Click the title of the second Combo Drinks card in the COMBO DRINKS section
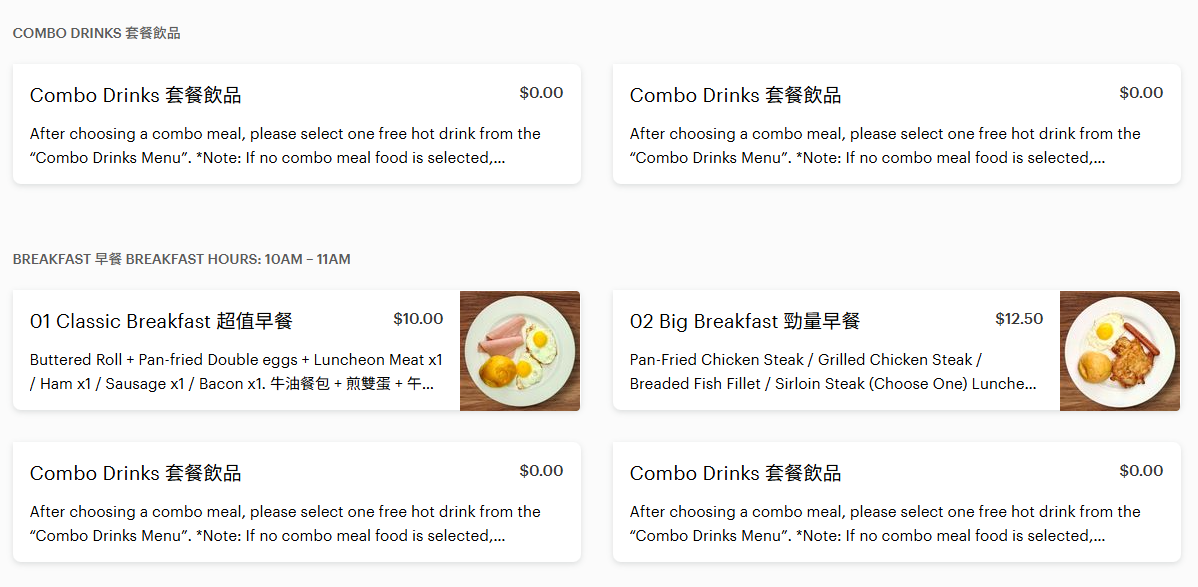Screen dimensions: 1198x587 pos(735,96)
